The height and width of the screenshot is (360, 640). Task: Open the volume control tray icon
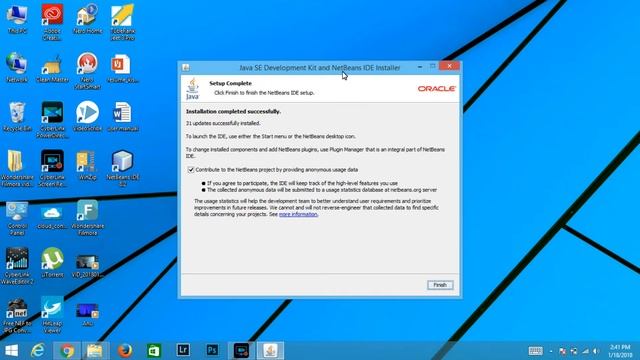click(x=596, y=351)
